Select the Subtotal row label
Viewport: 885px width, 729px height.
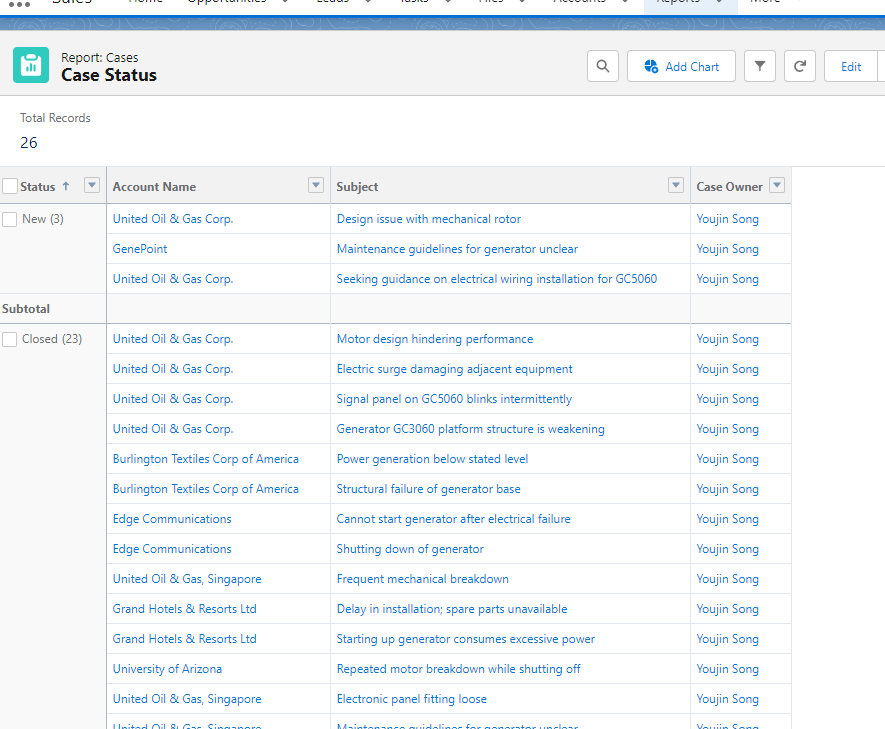[26, 309]
